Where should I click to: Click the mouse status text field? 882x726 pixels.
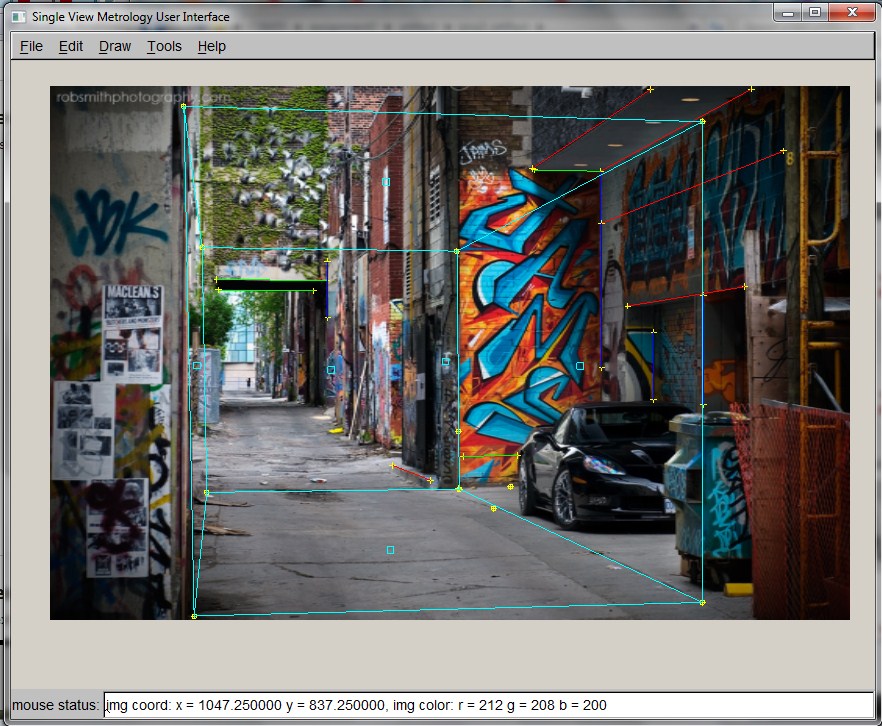point(488,705)
